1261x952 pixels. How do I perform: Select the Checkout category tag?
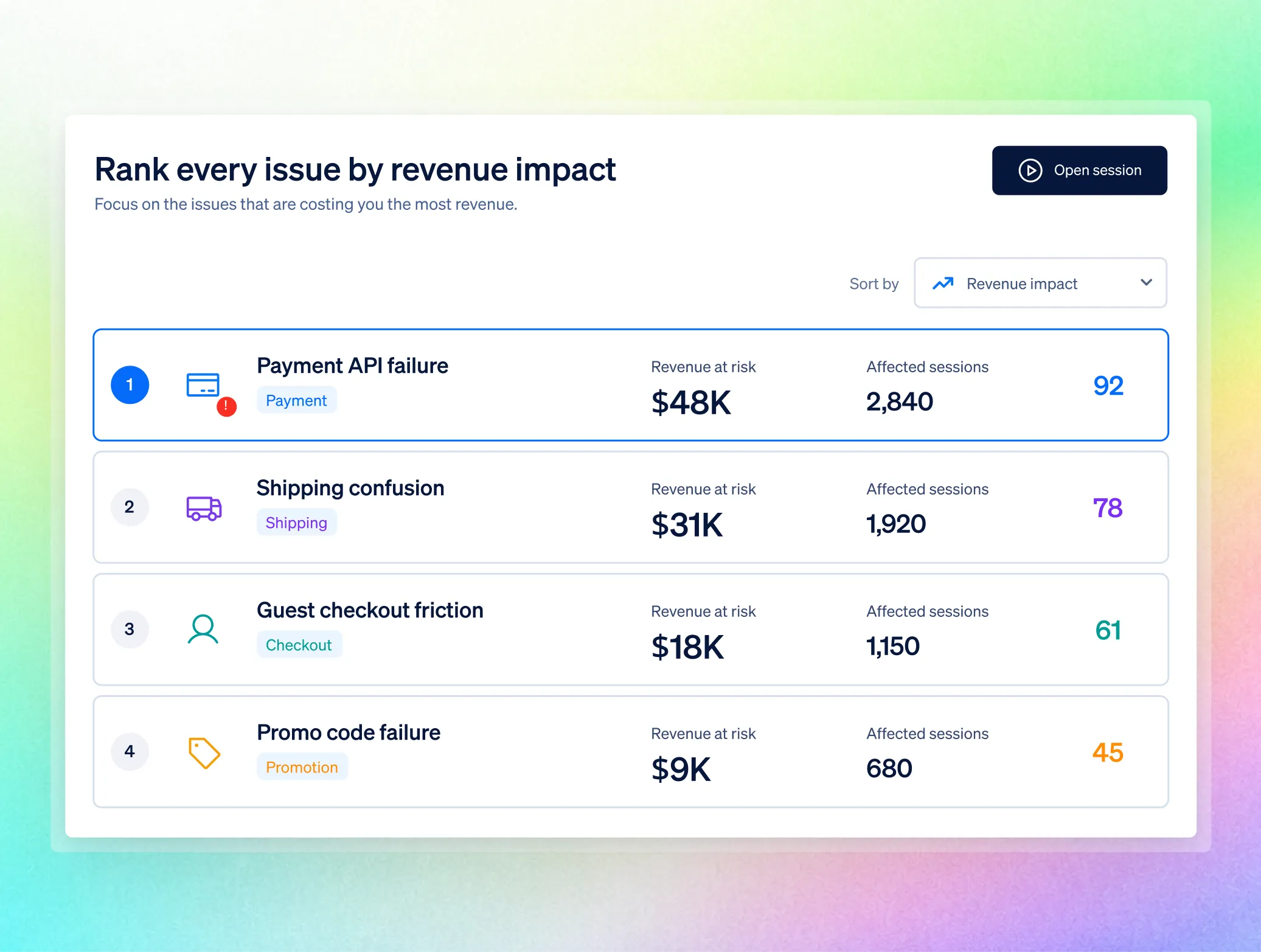click(x=299, y=645)
